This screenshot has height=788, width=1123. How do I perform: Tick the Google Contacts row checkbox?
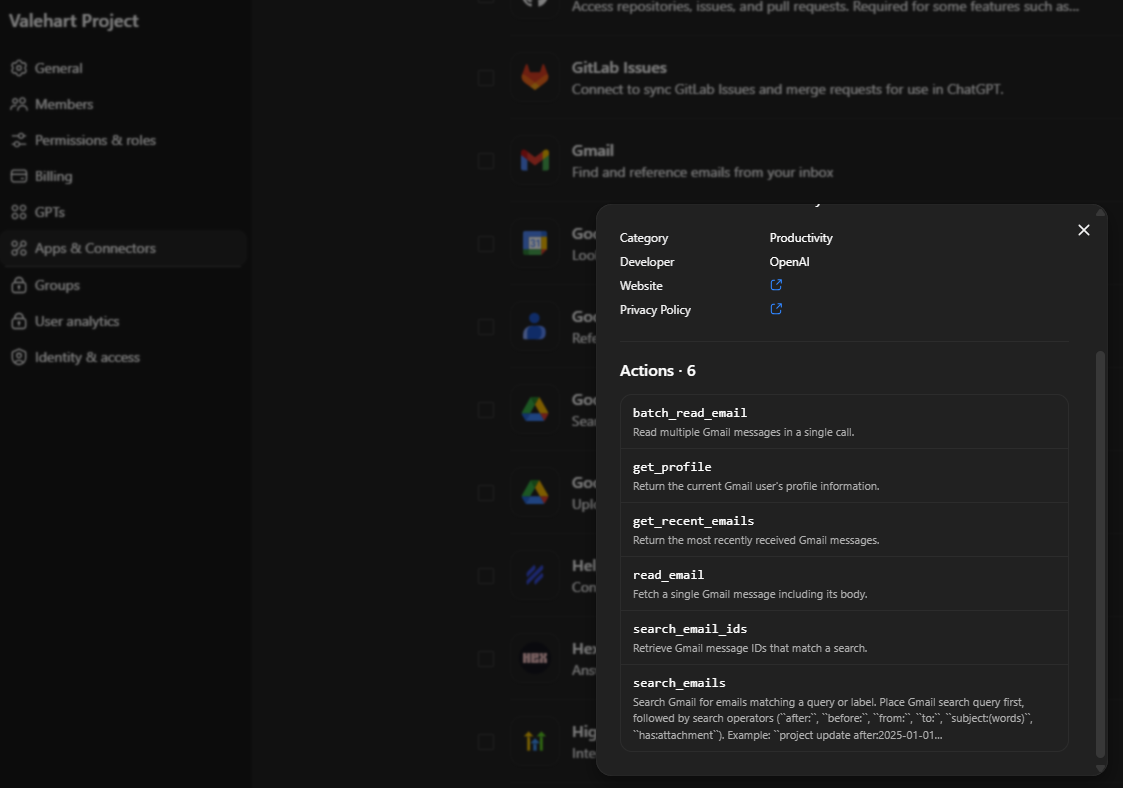[486, 327]
